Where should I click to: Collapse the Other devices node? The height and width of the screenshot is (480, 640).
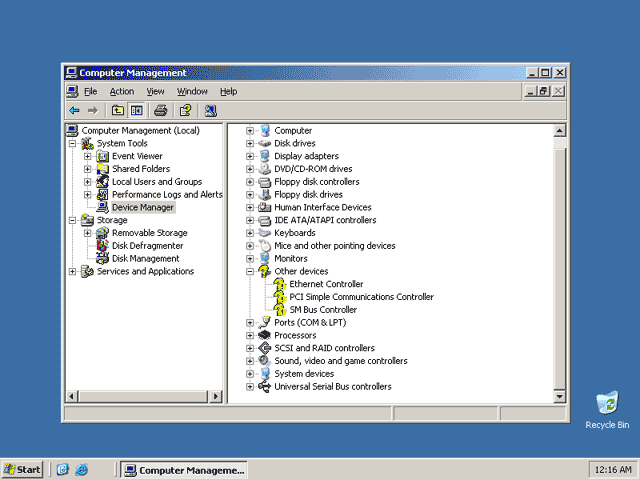(250, 271)
